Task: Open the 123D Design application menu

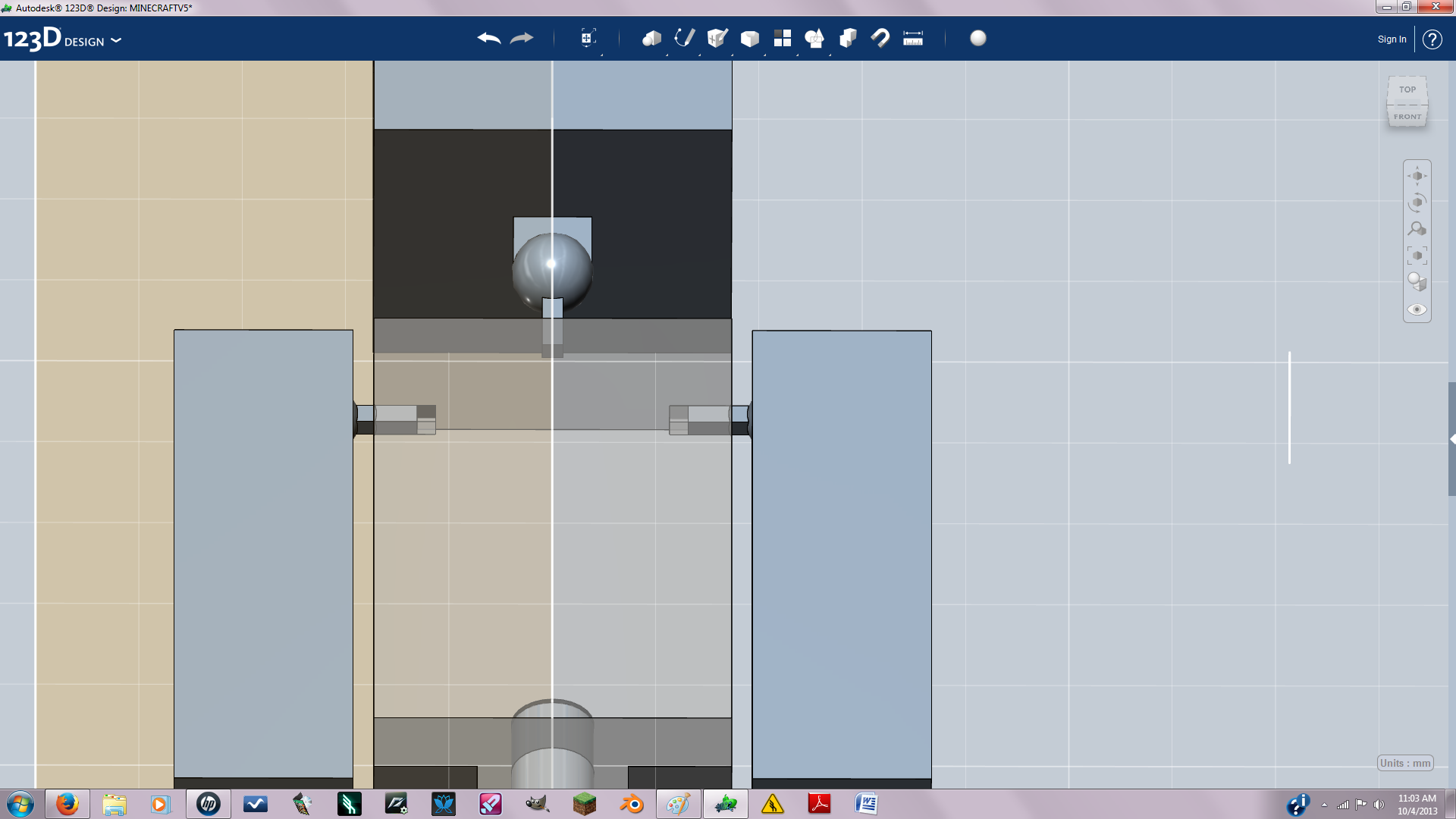Action: tap(62, 39)
